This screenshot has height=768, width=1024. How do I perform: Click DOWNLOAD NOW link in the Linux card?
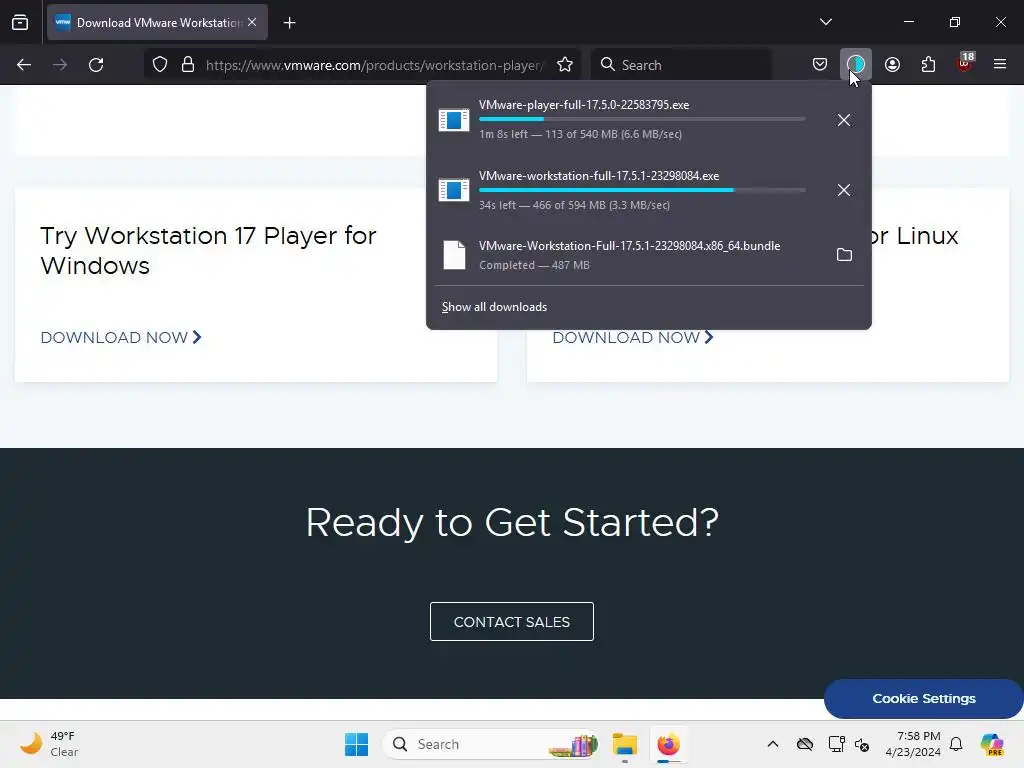pyautogui.click(x=633, y=338)
